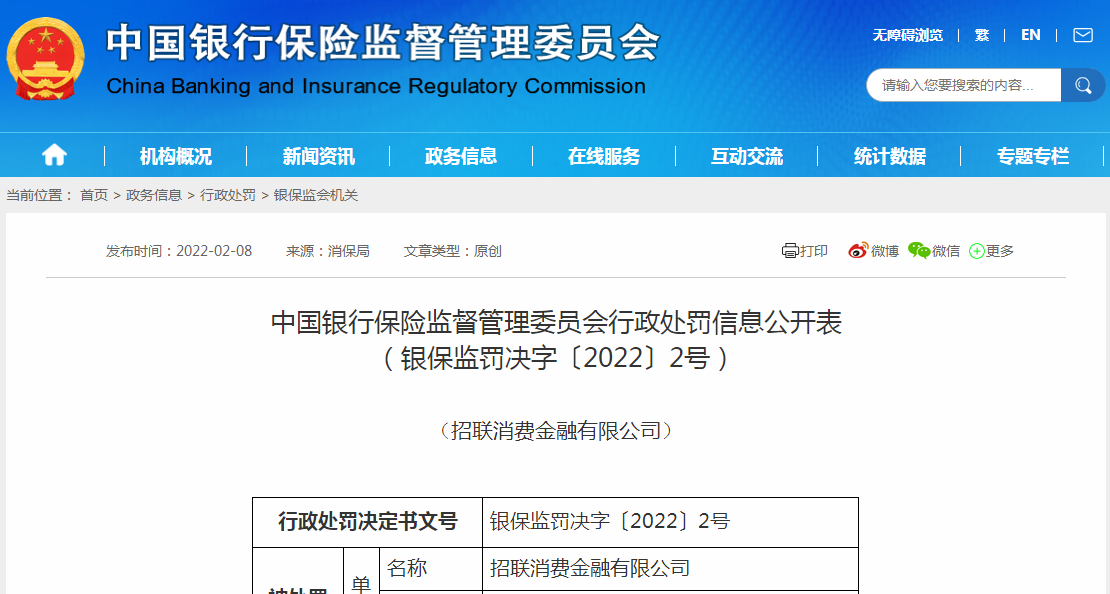Click the 微信 share label
Image resolution: width=1110 pixels, height=594 pixels.
click(x=946, y=251)
